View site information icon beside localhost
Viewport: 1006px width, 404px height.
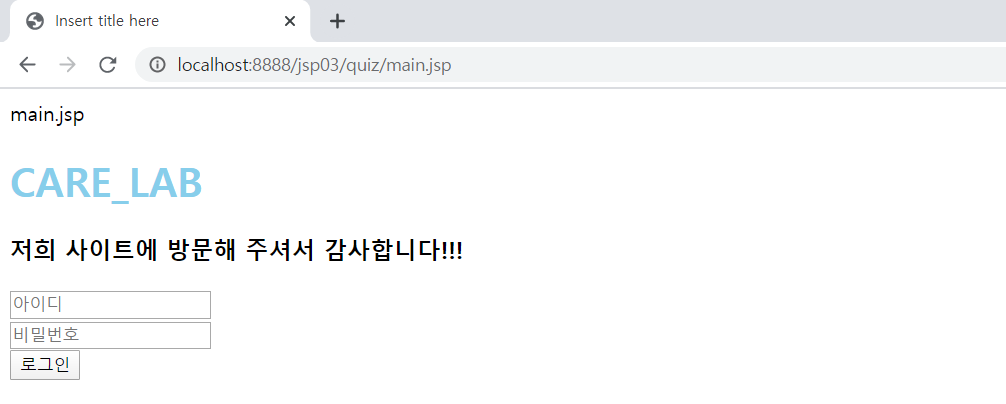(x=157, y=65)
